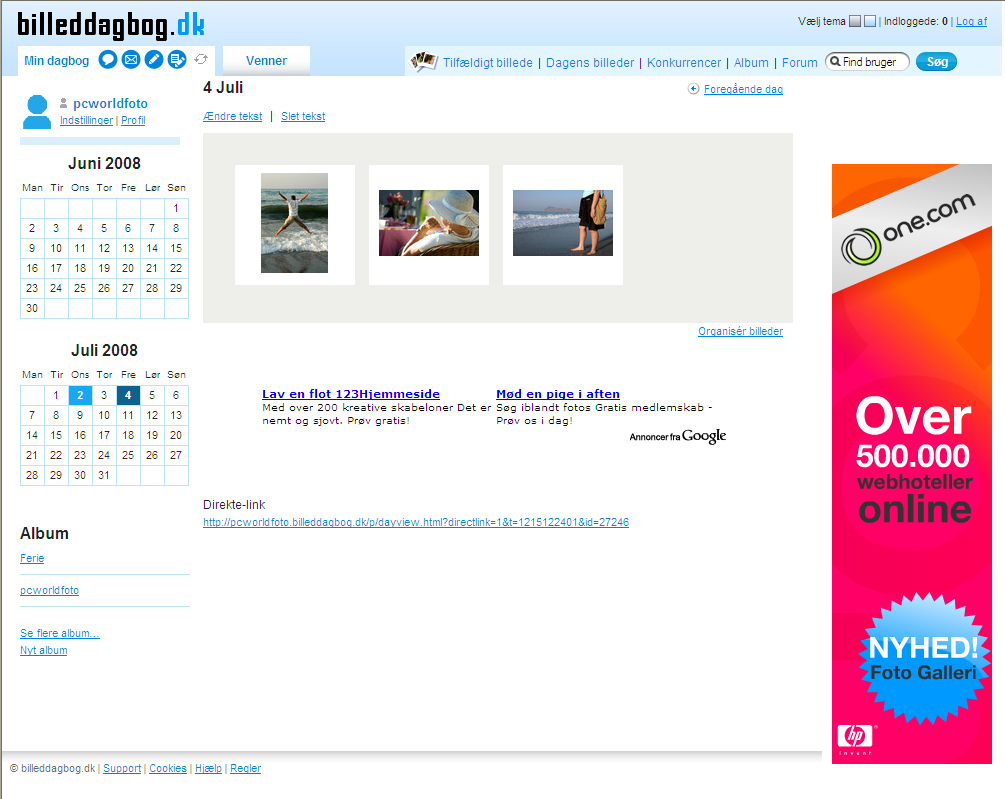Open Dagens billeder in navigation
Viewport: 1005px width, 799px height.
[x=590, y=63]
